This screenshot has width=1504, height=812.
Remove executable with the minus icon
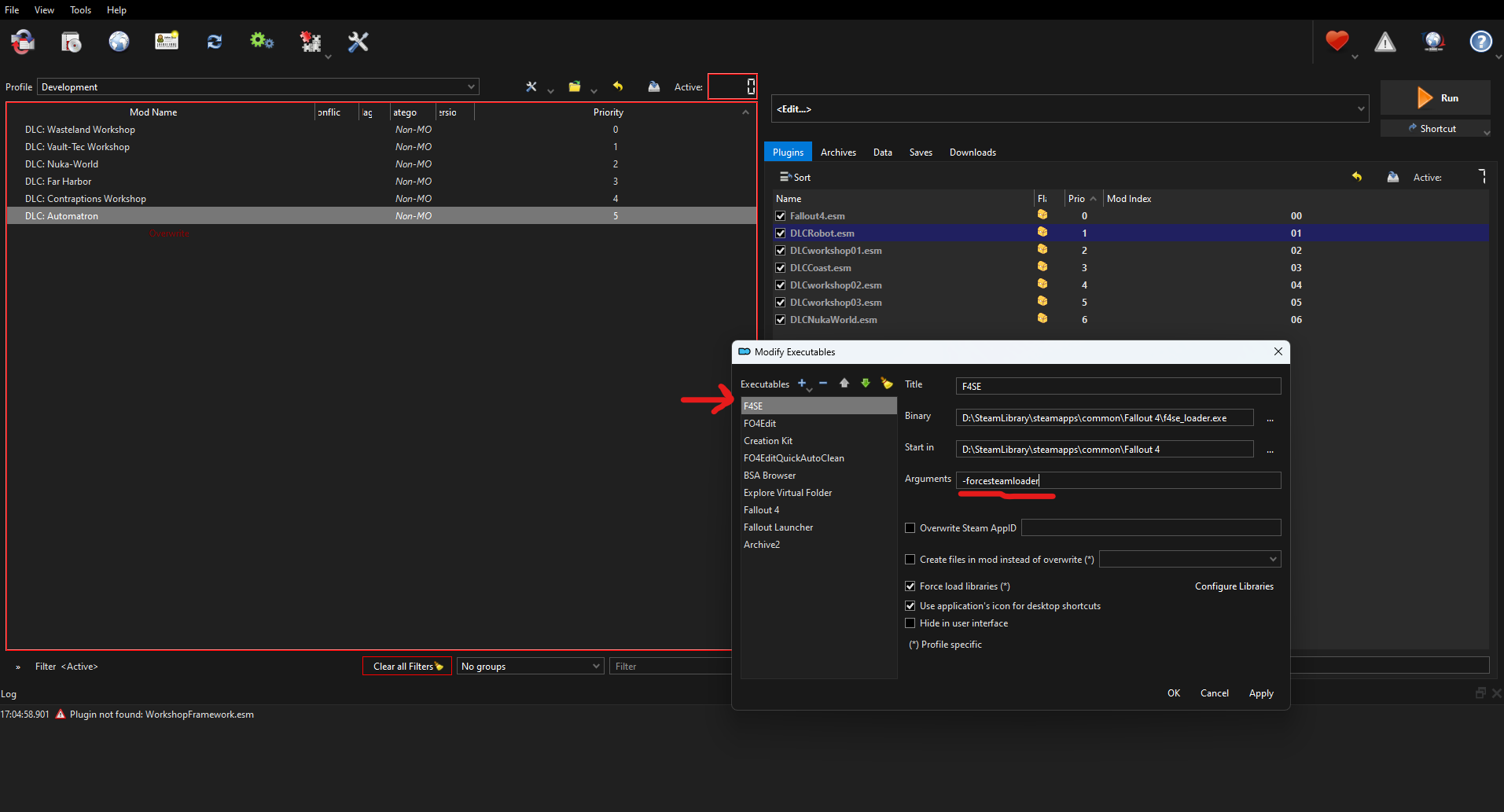[x=823, y=384]
